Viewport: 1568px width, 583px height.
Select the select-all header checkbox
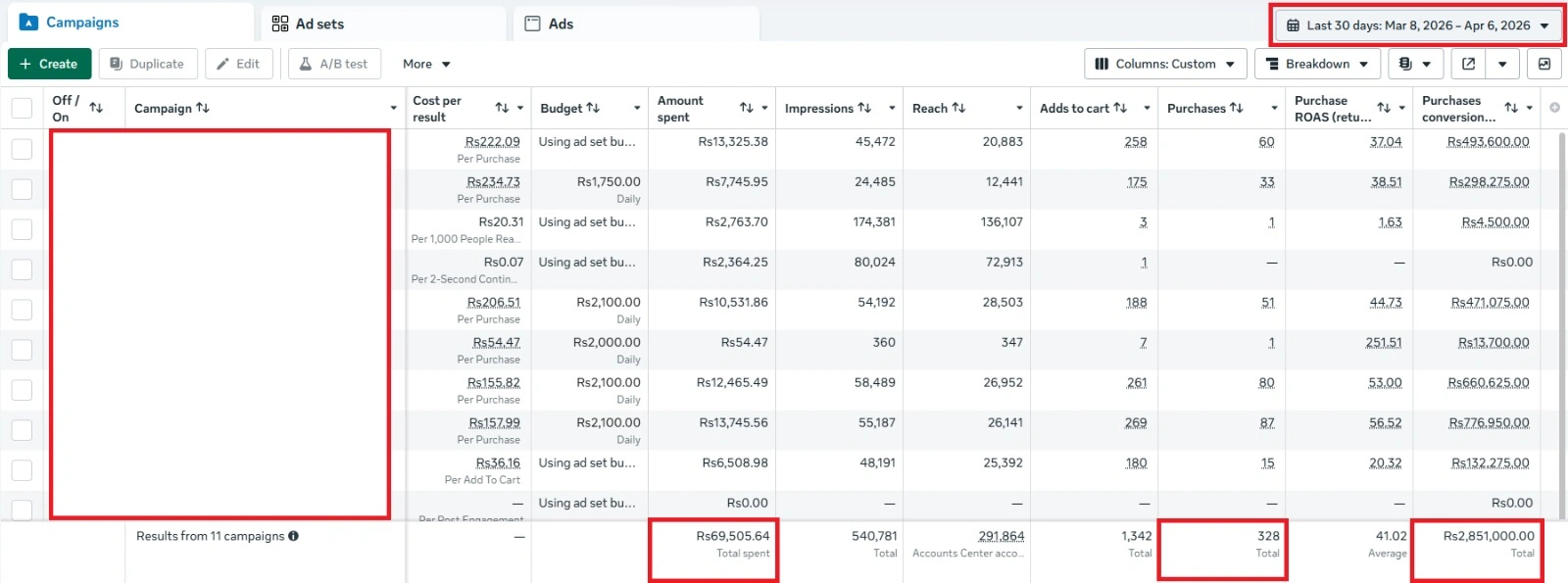click(x=22, y=108)
